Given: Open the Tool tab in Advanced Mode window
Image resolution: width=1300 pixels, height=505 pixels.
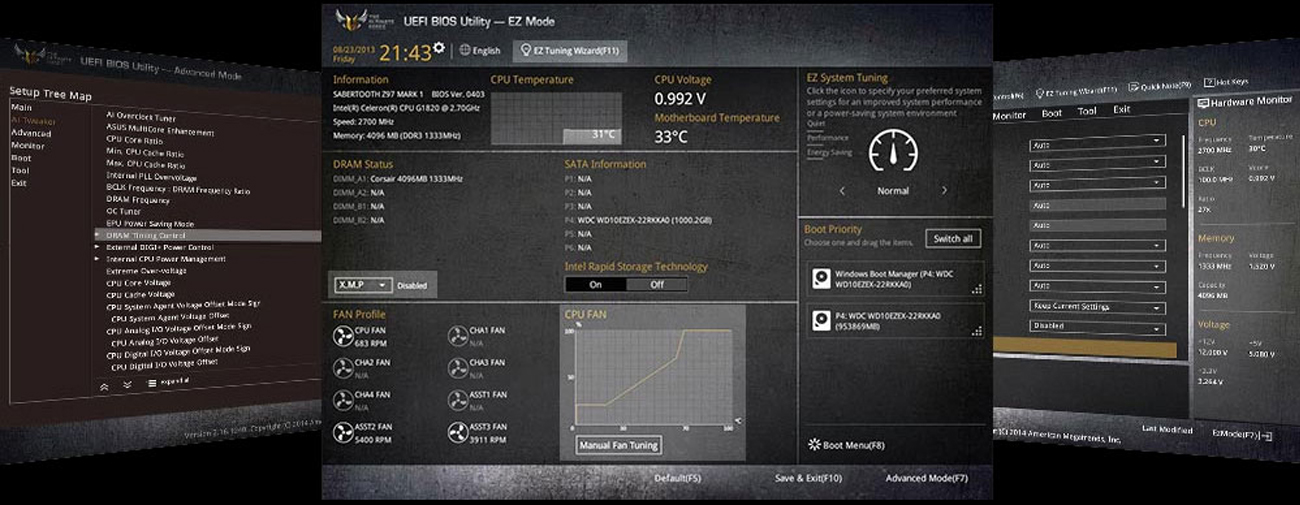Looking at the screenshot, I should pos(1087,111).
